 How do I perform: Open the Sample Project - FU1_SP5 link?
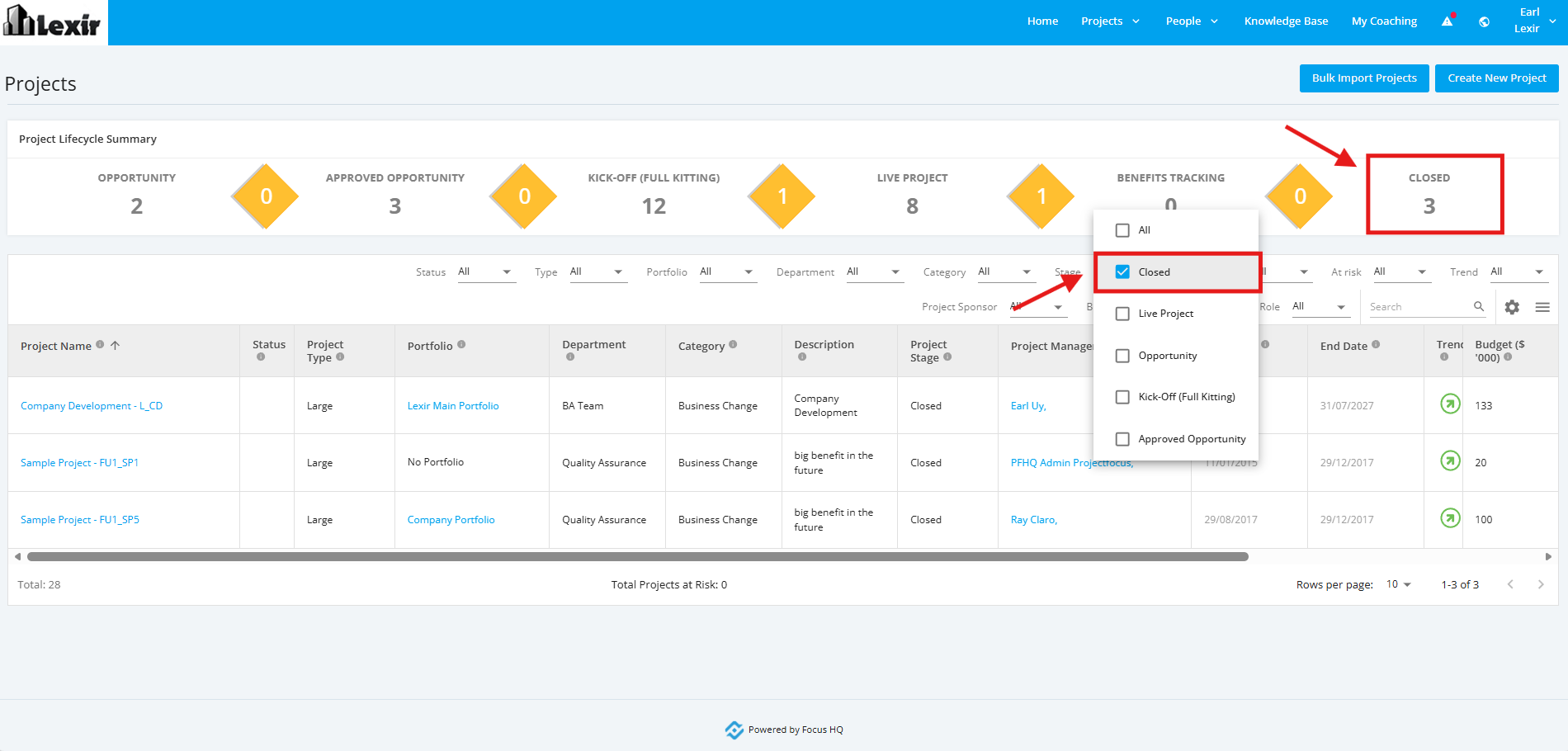pyautogui.click(x=80, y=520)
